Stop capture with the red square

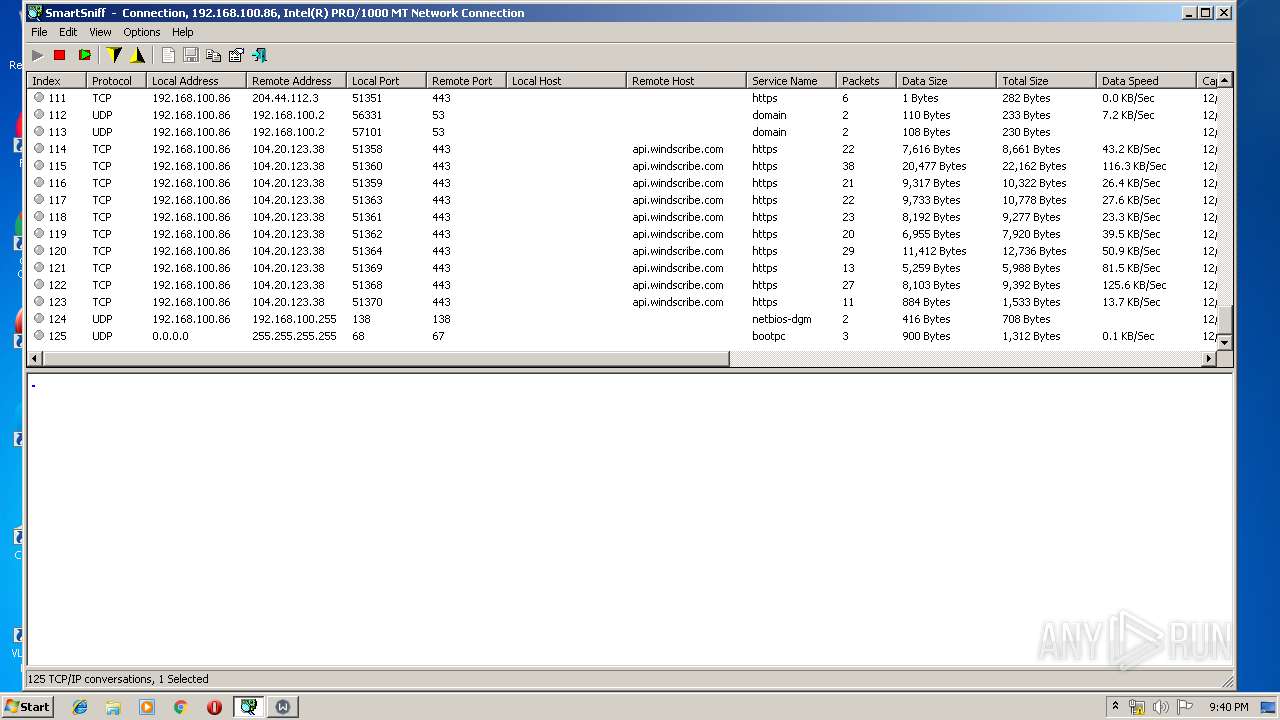(x=60, y=55)
